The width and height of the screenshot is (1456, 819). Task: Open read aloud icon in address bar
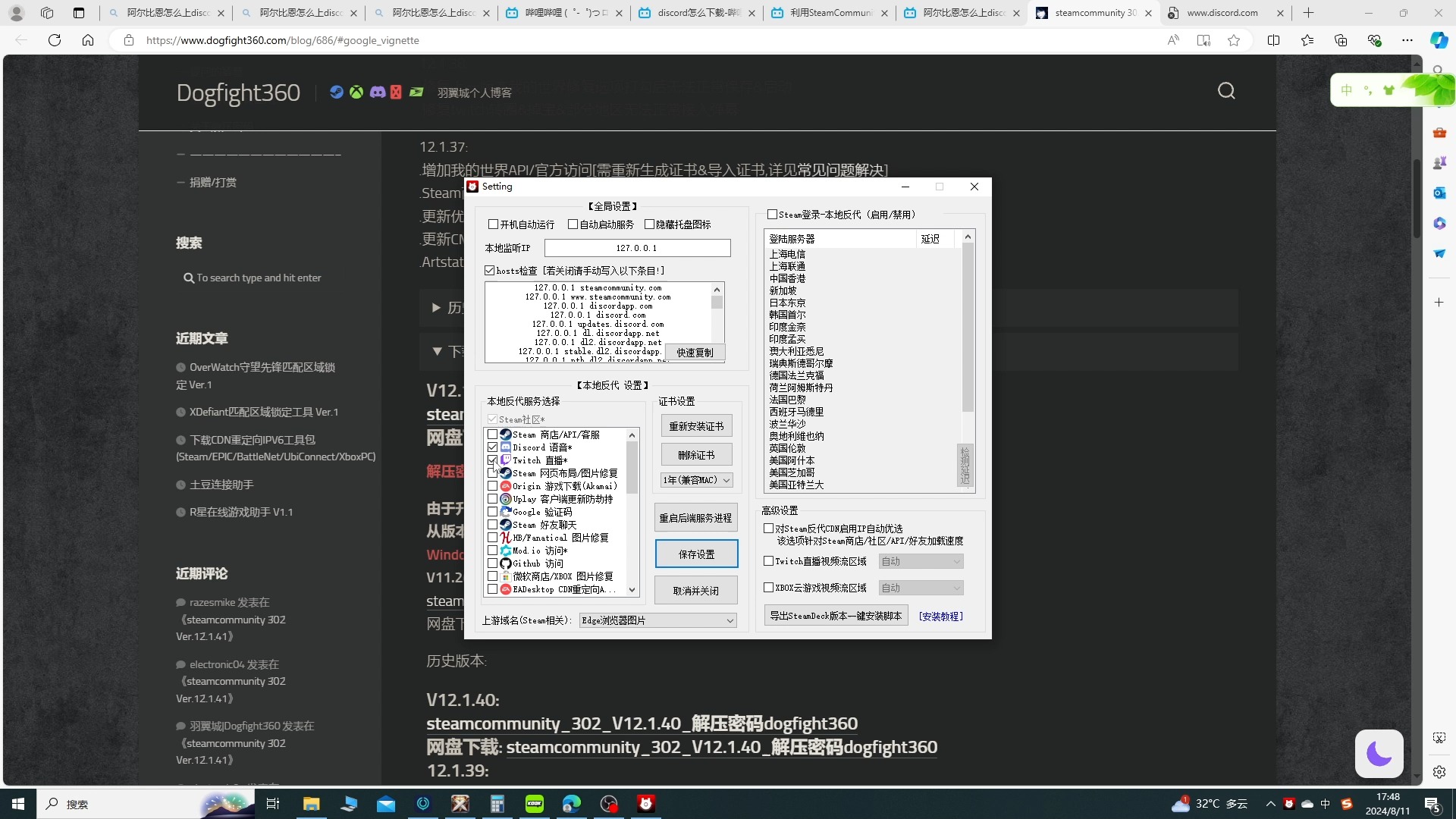tap(1173, 40)
